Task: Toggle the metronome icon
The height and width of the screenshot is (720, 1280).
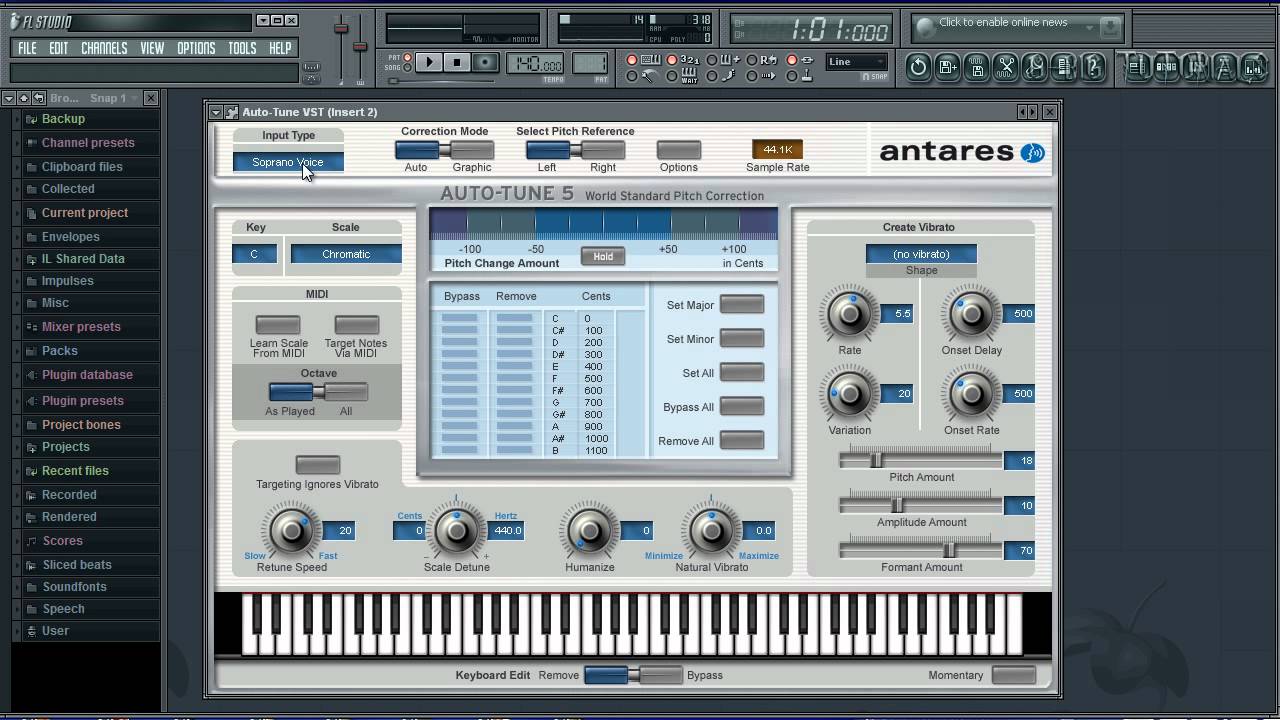Action: point(645,76)
